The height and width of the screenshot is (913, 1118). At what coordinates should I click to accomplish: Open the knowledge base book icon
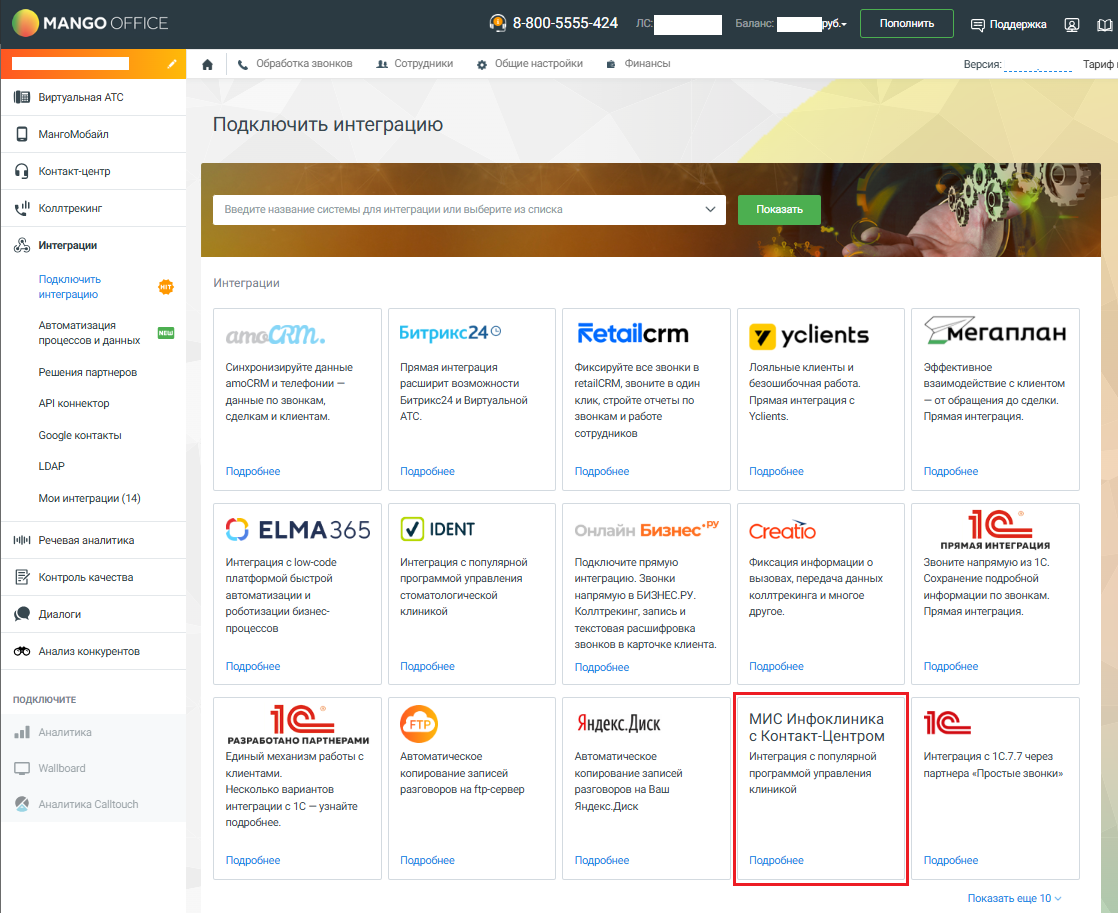click(x=1104, y=25)
